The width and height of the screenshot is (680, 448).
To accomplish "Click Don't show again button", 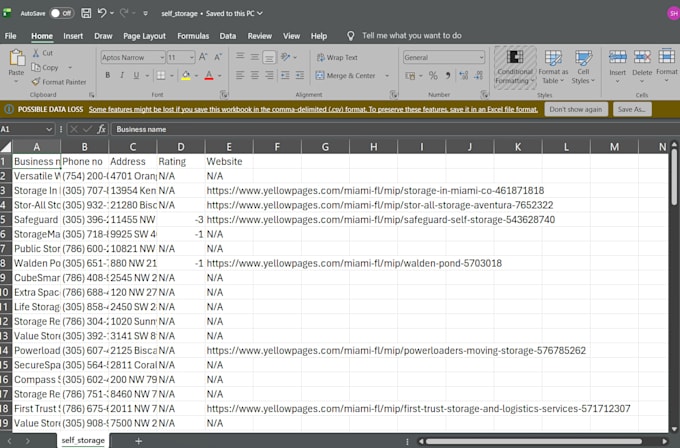I will (575, 109).
